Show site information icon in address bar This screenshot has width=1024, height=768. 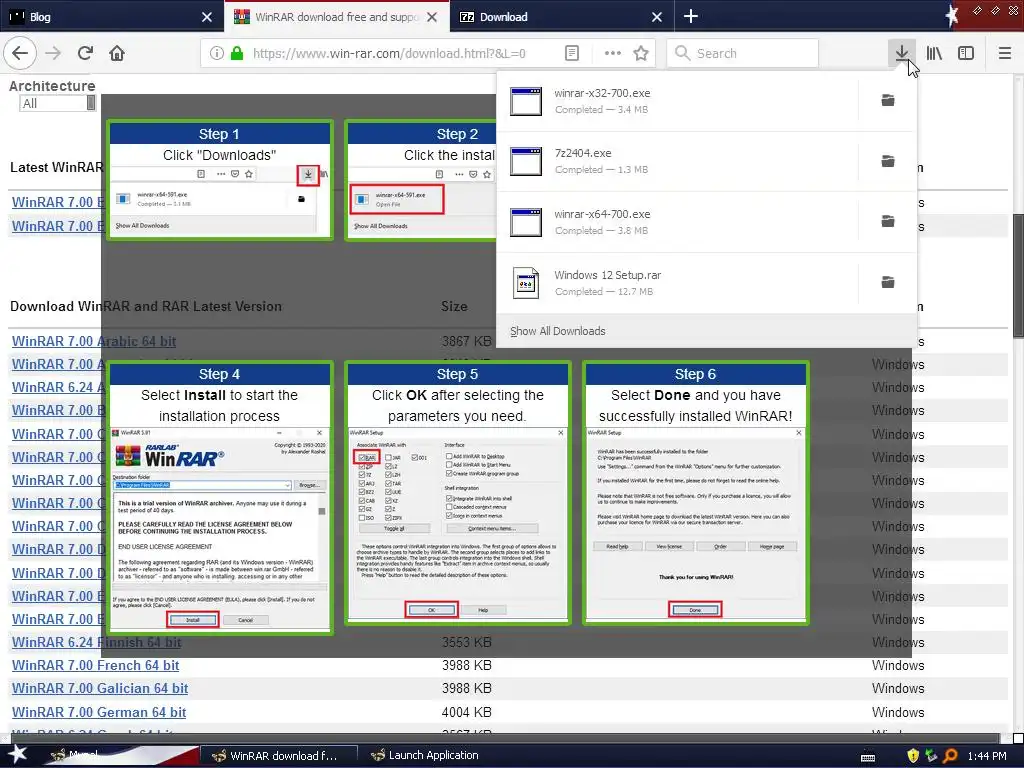click(x=217, y=54)
